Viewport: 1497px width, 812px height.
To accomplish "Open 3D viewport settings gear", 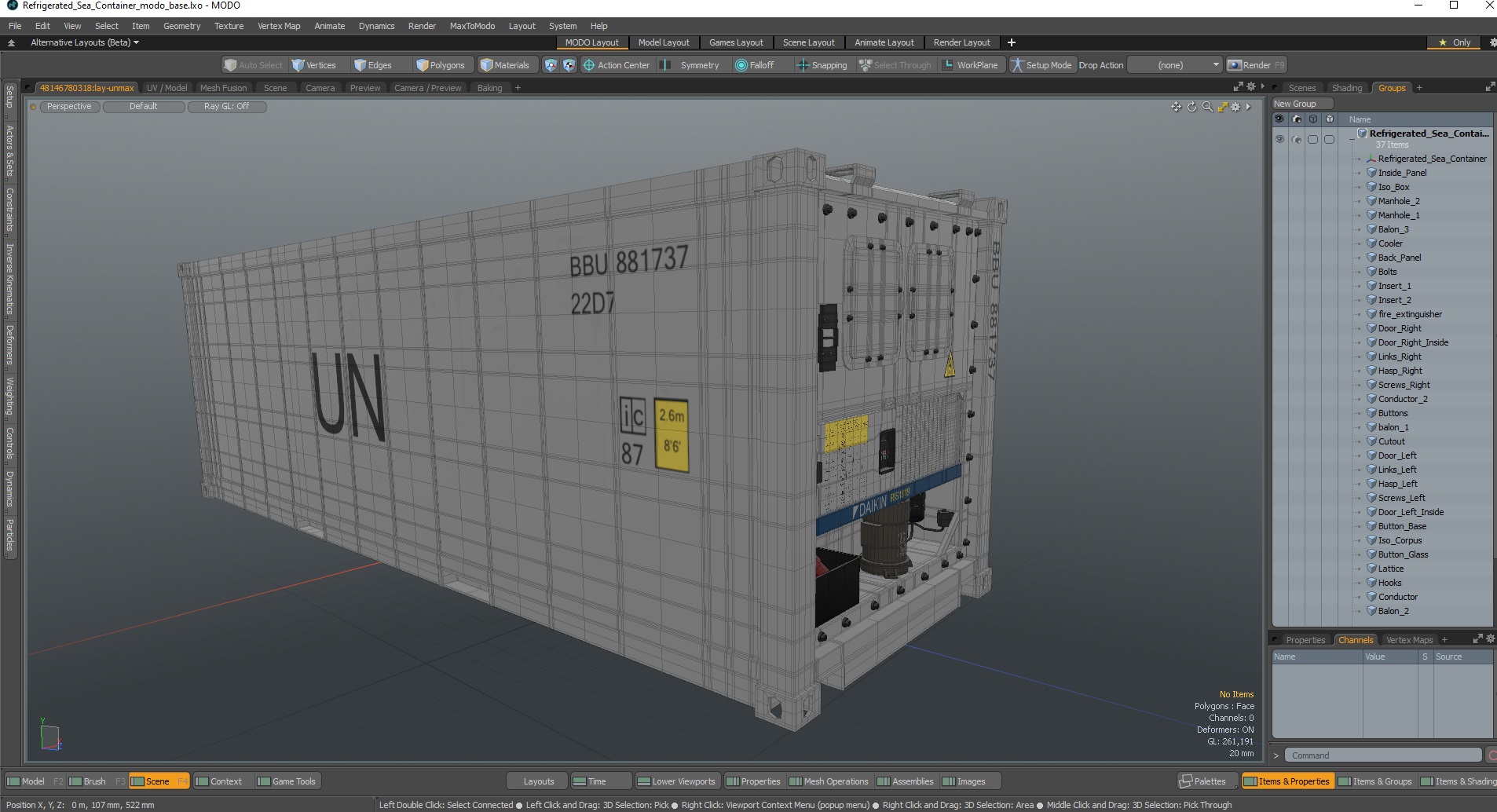I will 1235,107.
